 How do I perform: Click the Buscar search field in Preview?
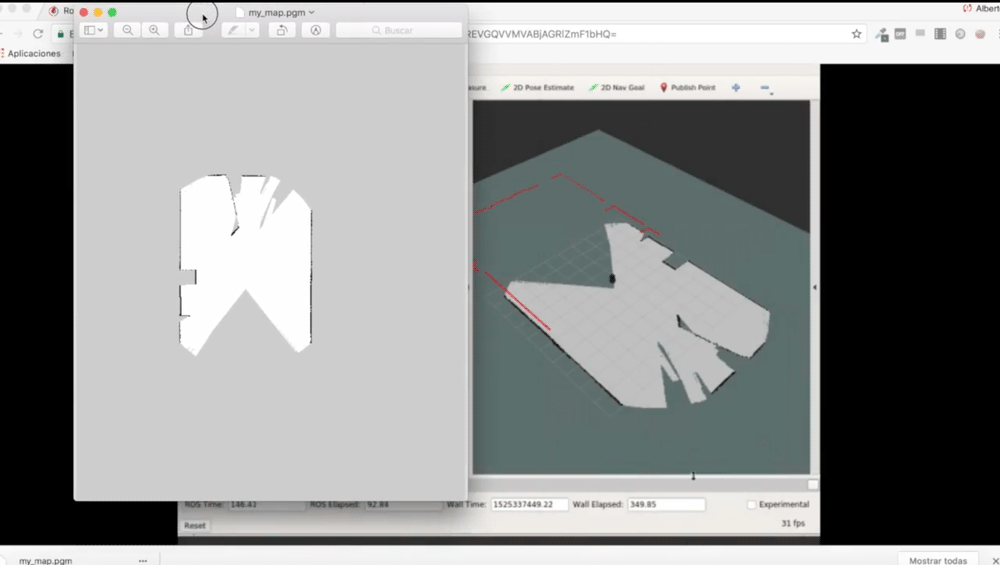coord(398,31)
